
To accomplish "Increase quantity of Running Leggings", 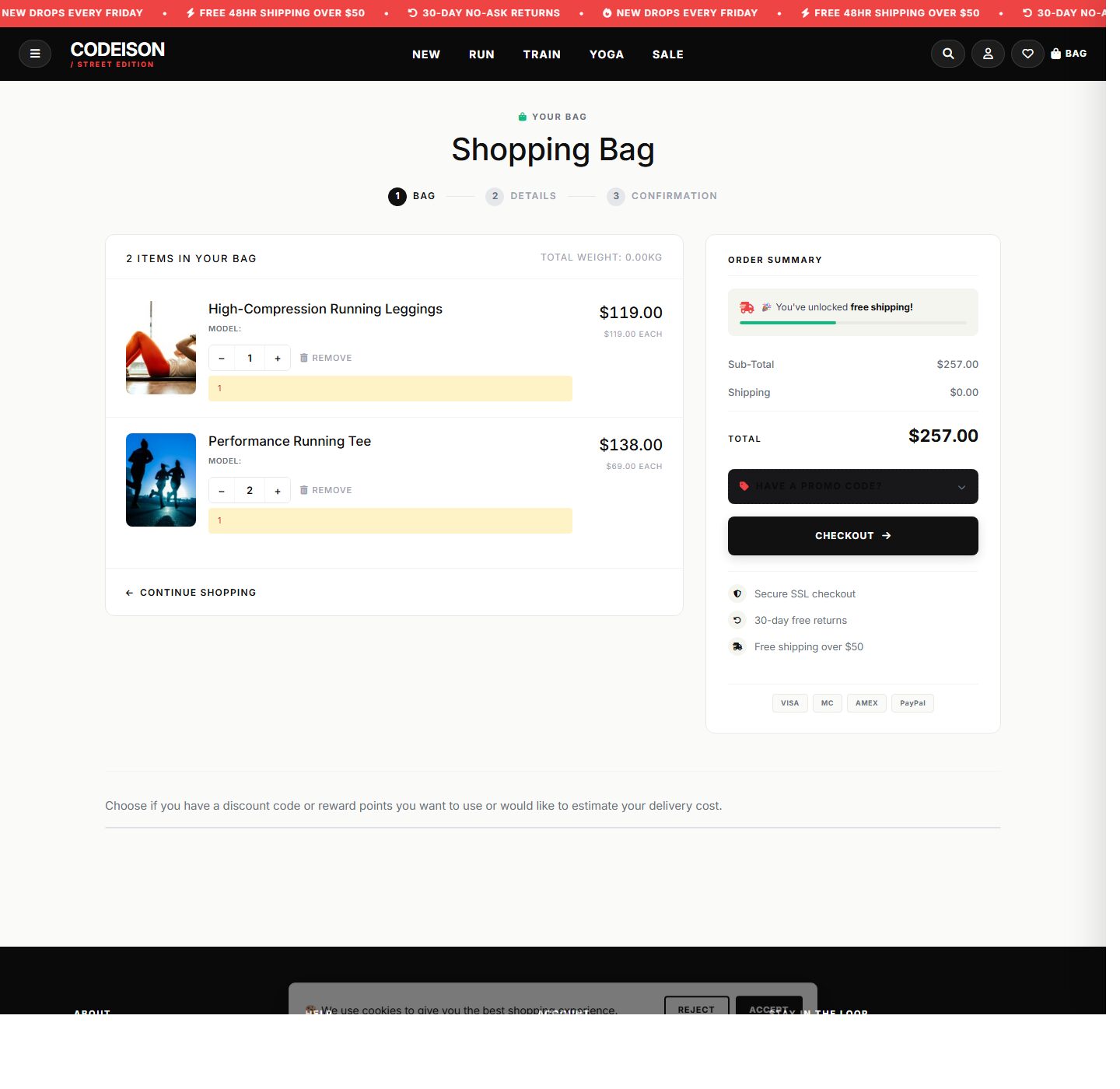I will click(278, 359).
